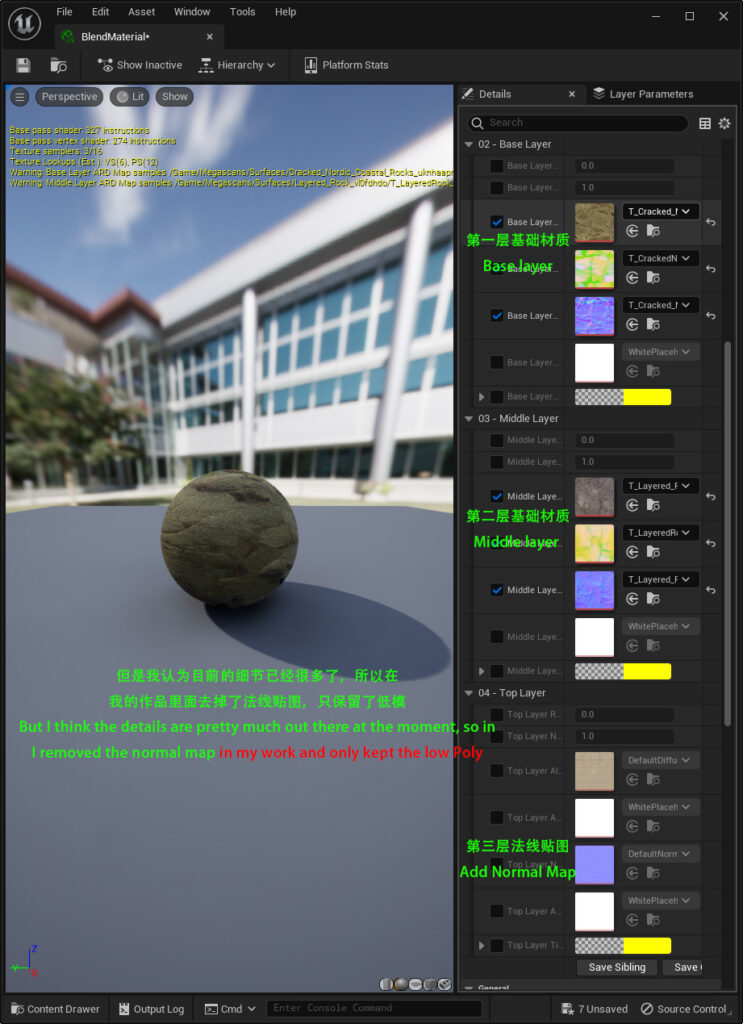The image size is (743, 1024).
Task: Browse to Base Layer brown rock texture asset
Action: pyautogui.click(x=653, y=231)
